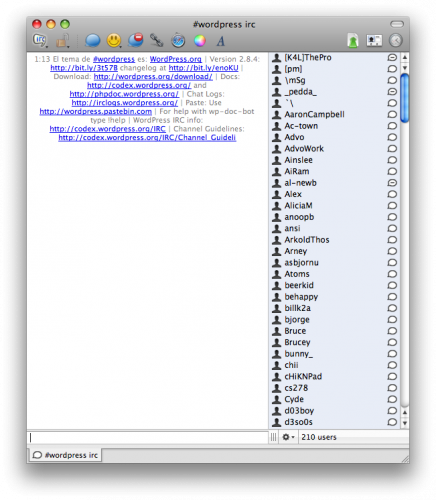Image resolution: width=436 pixels, height=500 pixels.
Task: Click the status bubble beside [K4L]ThePro
Action: [x=392, y=57]
